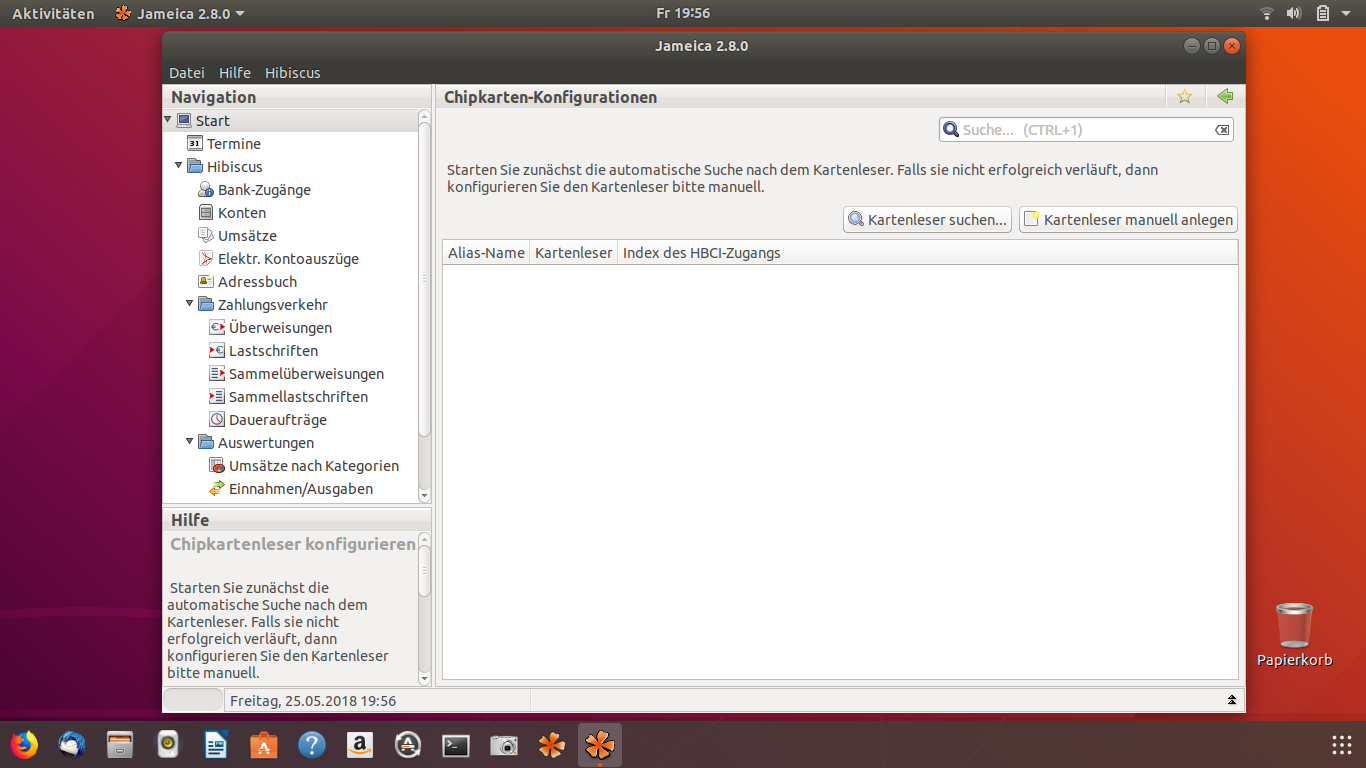This screenshot has width=1366, height=768.
Task: Click the Umsätze nach Kategorien icon
Action: (x=217, y=466)
